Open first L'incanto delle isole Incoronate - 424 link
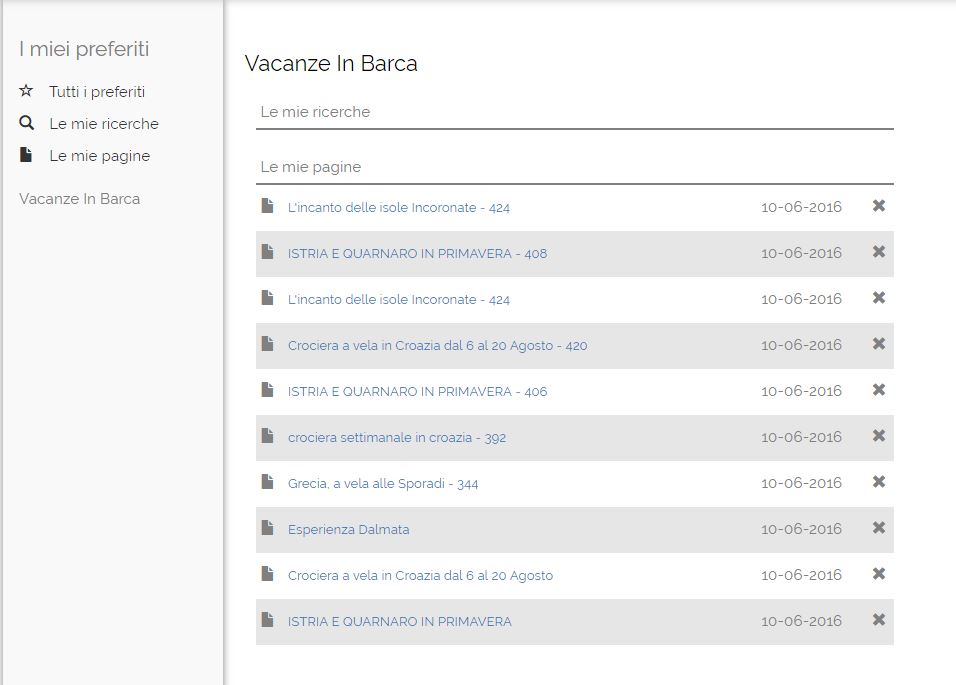The width and height of the screenshot is (956, 685). point(399,208)
